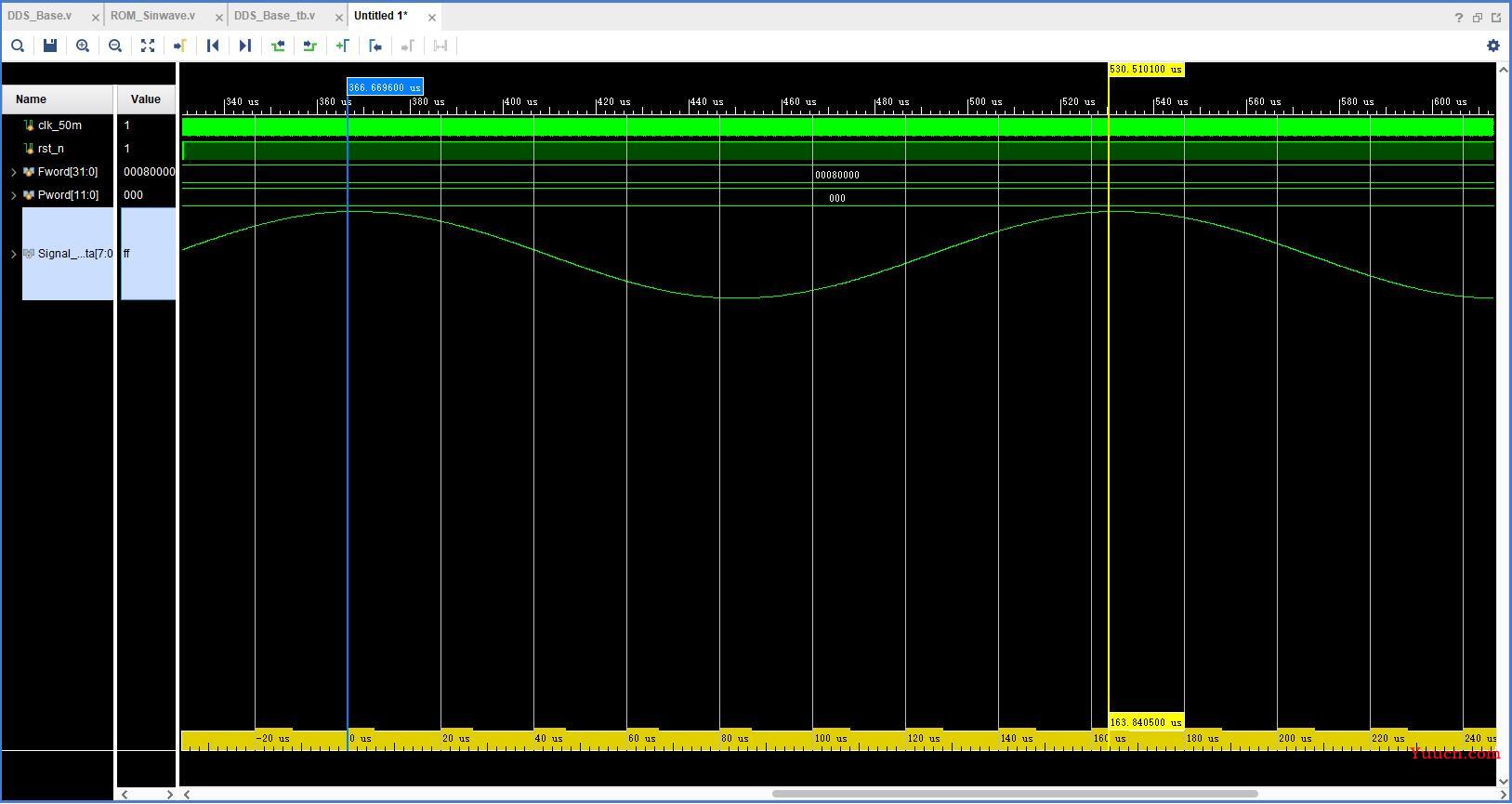
Task: Close the DDS_Base.v tab
Action: tap(95, 18)
